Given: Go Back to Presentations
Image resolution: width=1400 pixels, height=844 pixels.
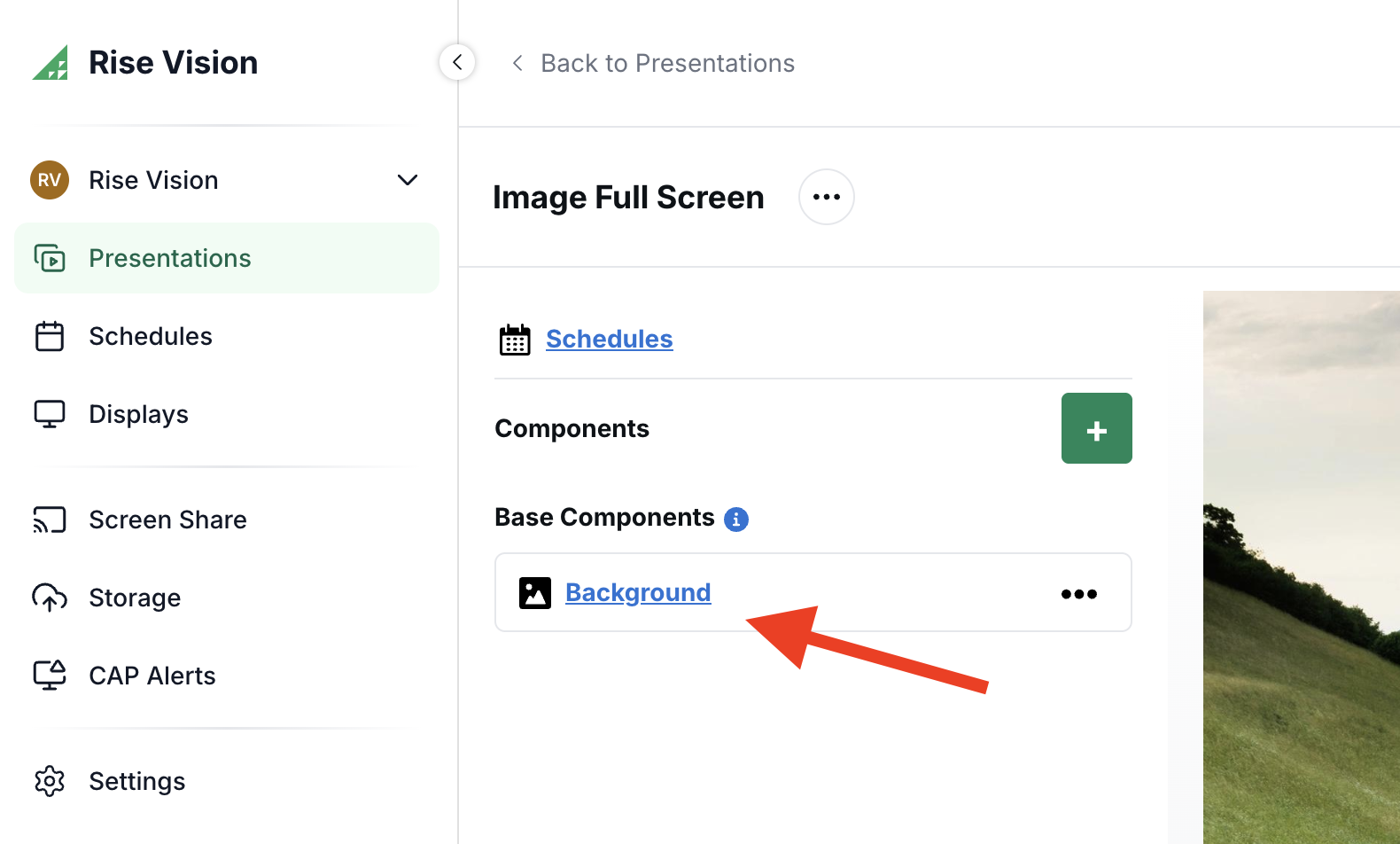Looking at the screenshot, I should pos(654,63).
